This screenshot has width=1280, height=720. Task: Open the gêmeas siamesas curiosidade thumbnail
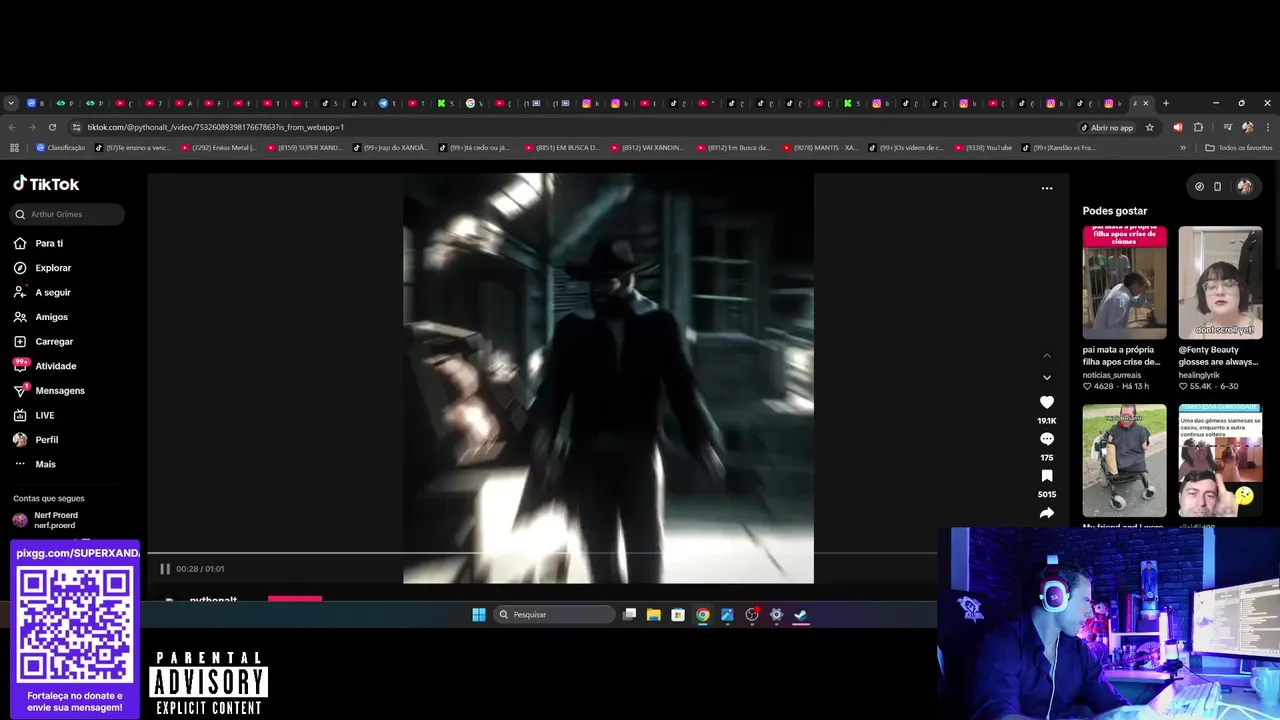tap(1220, 460)
